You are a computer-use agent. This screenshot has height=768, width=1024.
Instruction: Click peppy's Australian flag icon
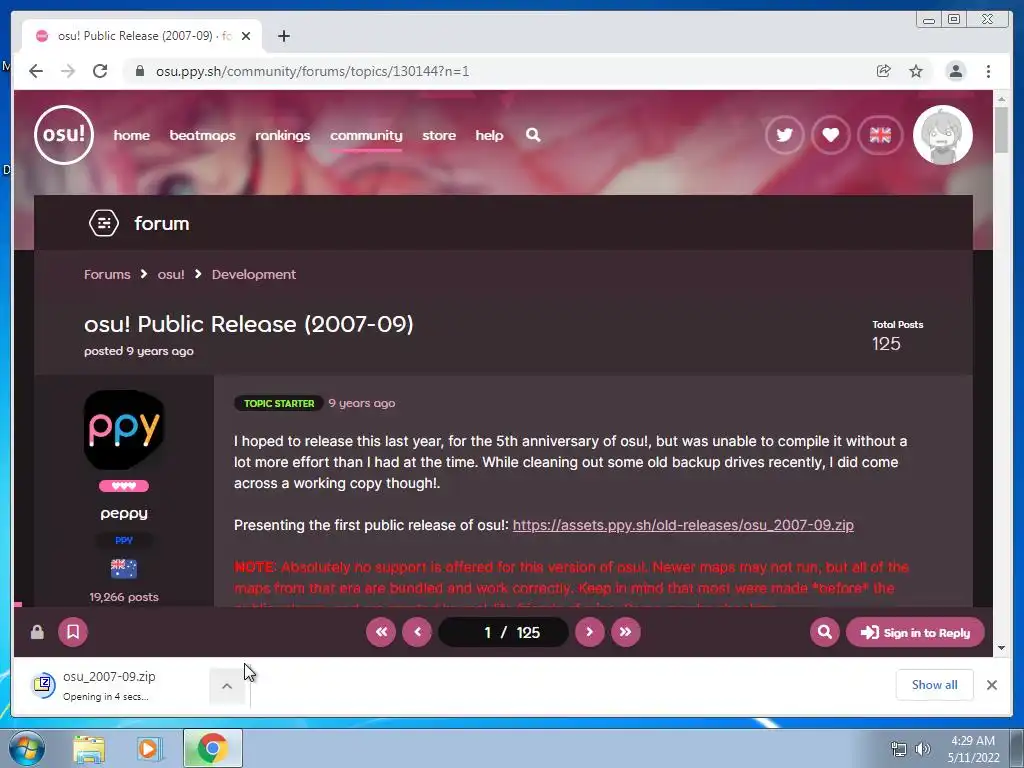point(124,568)
